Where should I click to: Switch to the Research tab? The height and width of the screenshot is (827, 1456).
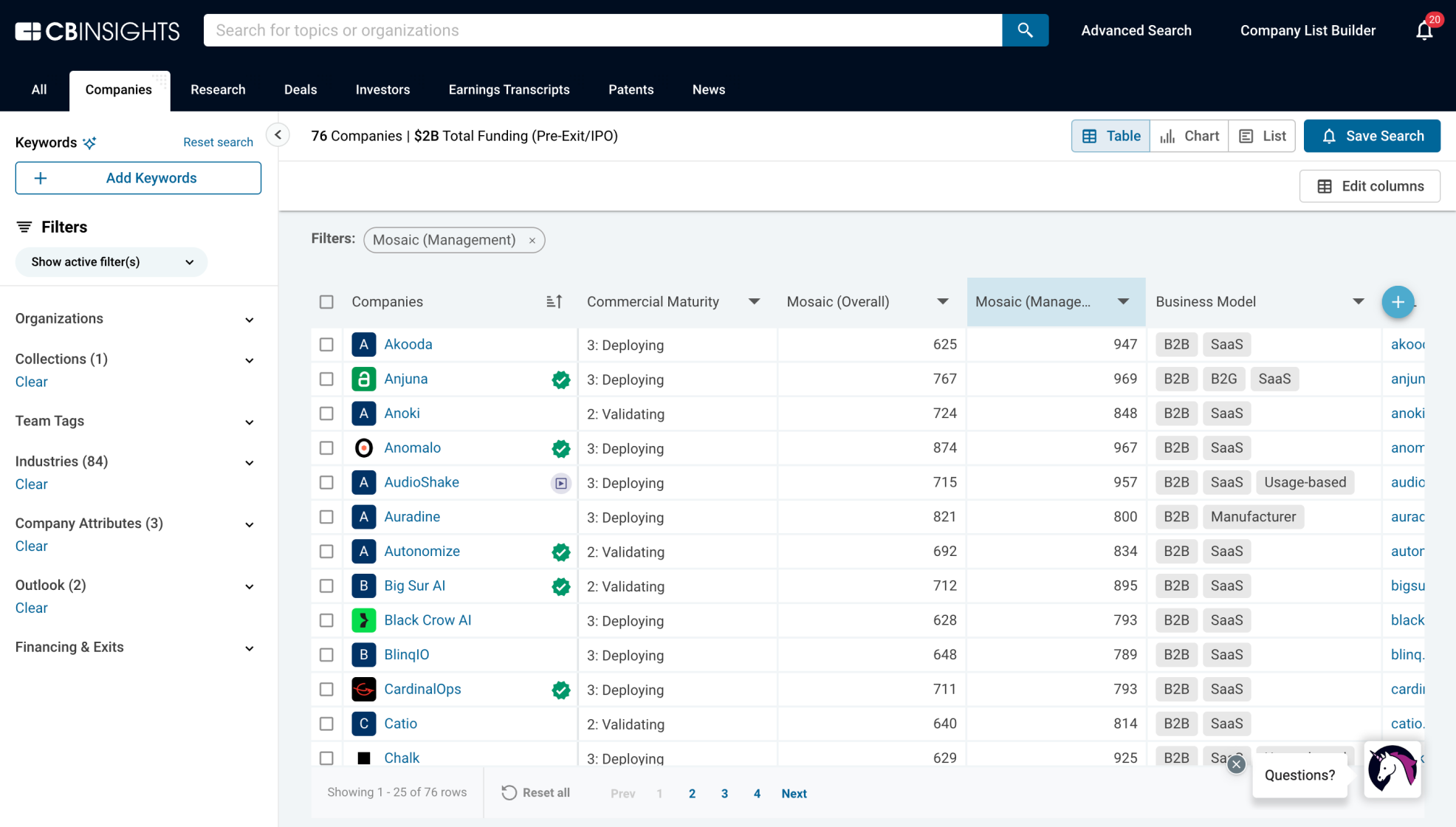click(x=218, y=90)
